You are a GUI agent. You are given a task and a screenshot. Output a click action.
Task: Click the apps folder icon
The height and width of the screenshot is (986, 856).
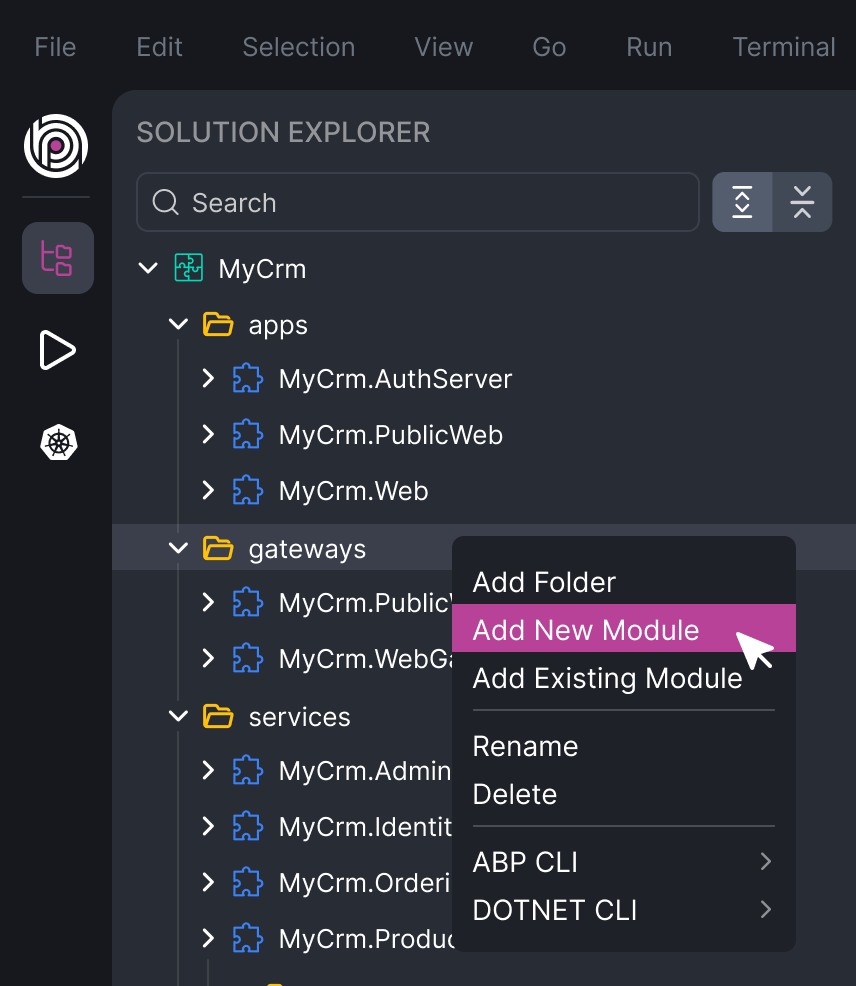click(x=218, y=324)
